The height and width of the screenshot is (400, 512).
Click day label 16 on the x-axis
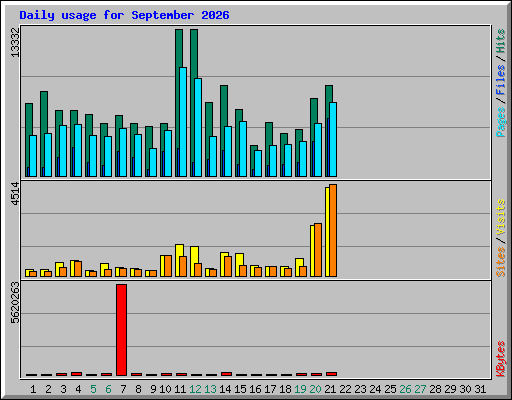pyautogui.click(x=255, y=389)
